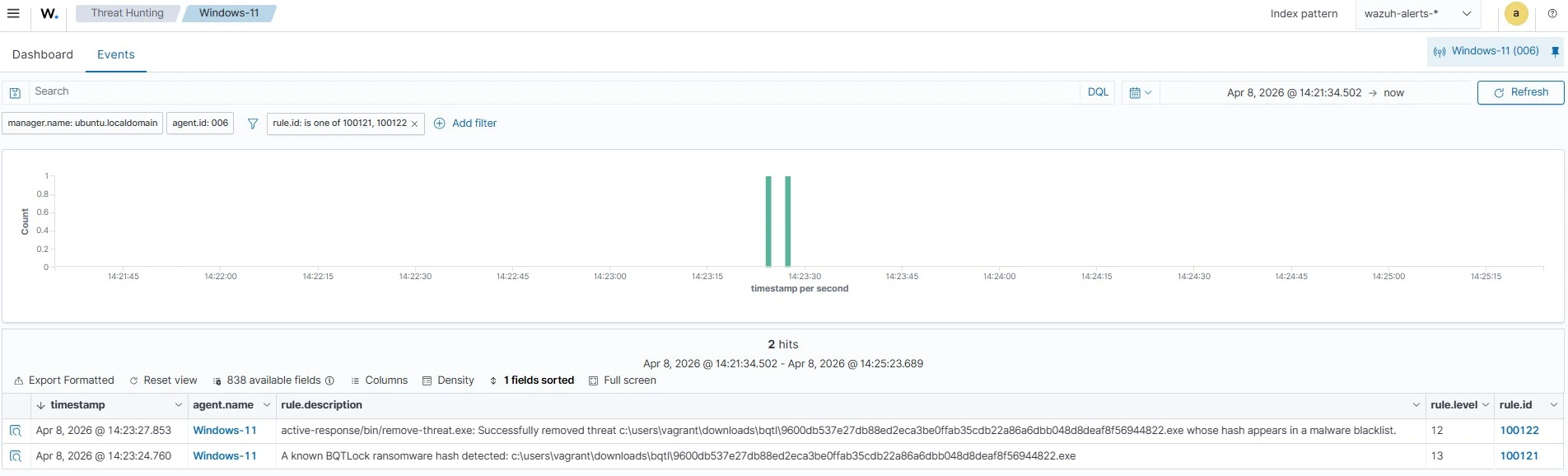Open the wazuh-alerts-* index pattern dropdown
The image size is (1568, 476).
tap(1418, 14)
